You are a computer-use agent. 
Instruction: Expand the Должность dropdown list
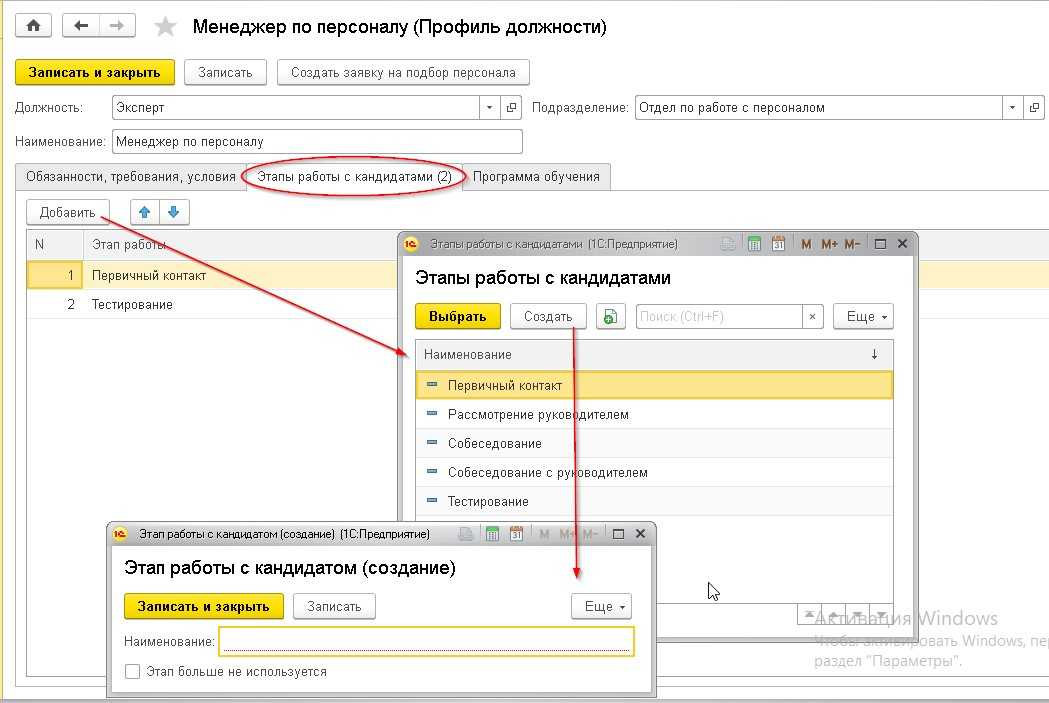pos(489,107)
